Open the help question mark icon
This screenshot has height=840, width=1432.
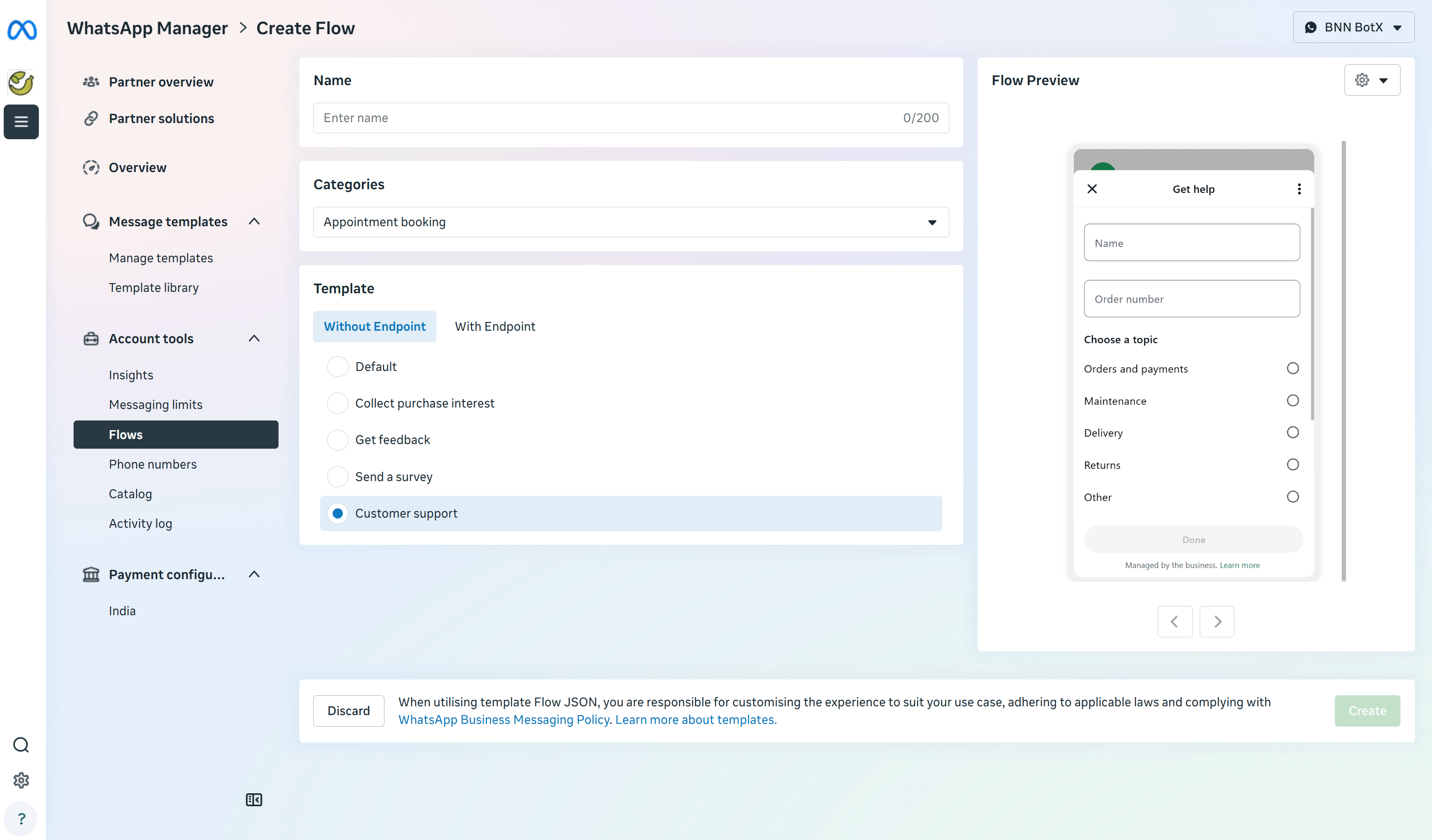[21, 818]
